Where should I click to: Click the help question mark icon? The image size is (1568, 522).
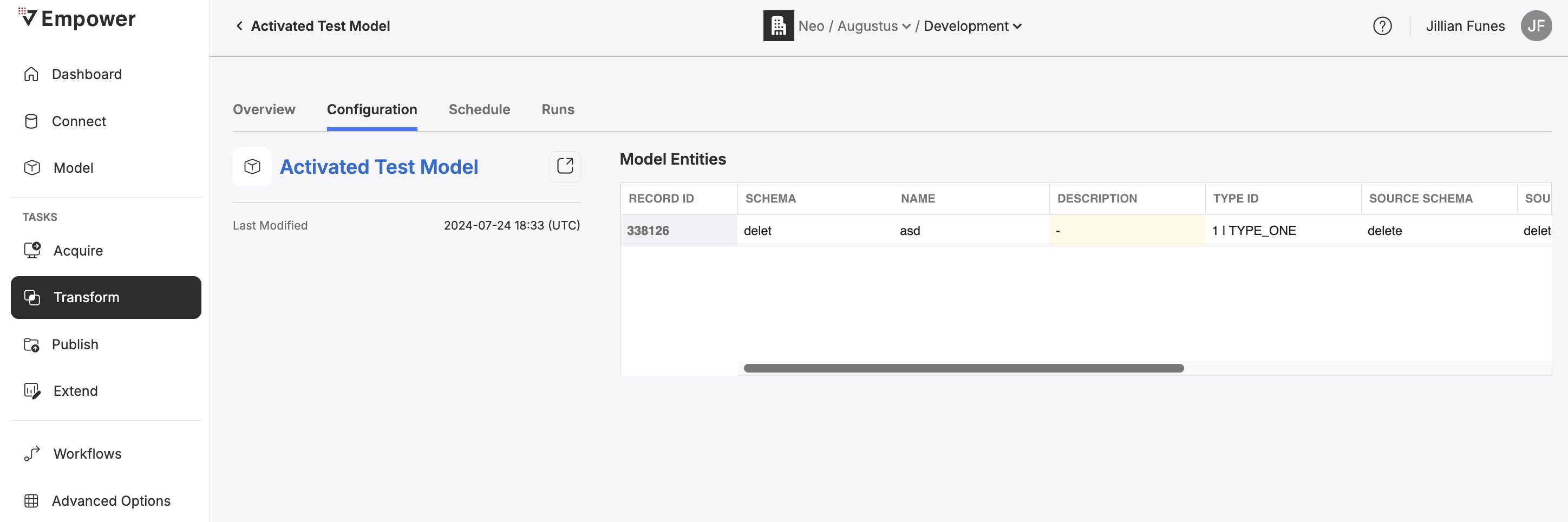pos(1382,26)
